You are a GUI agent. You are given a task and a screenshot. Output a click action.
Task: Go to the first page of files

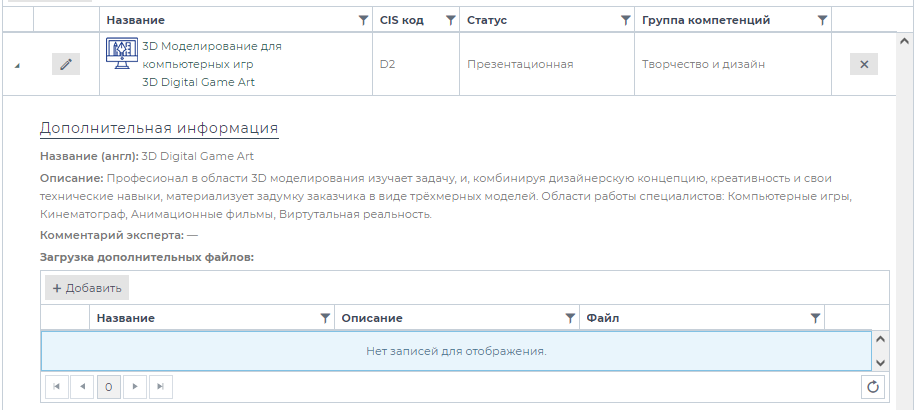pos(56,387)
